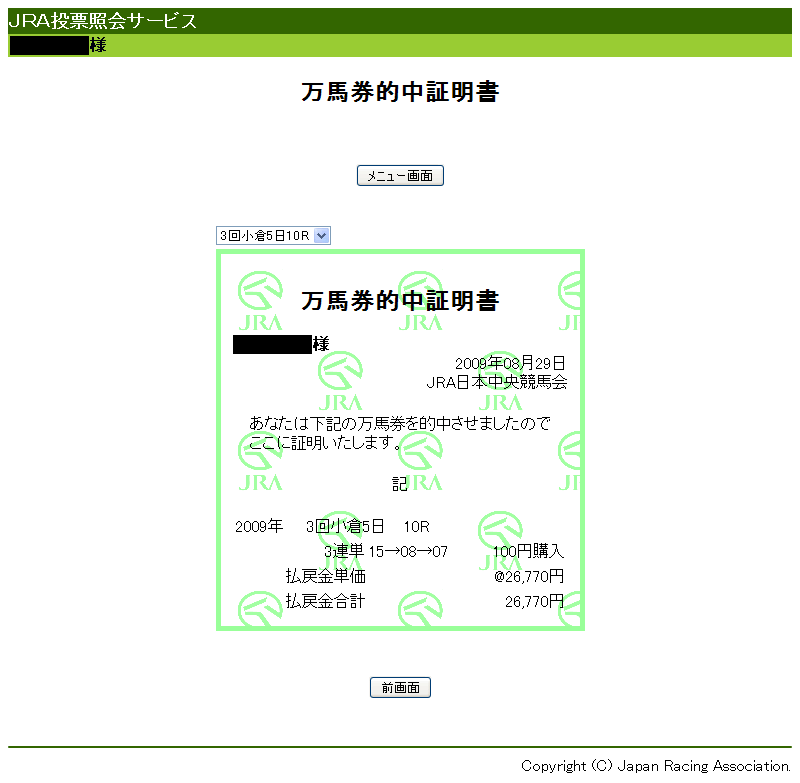Viewport: 800px width, 783px height.
Task: Click the page heading 万馬券的中証明書 above the menu button
Action: 400,92
